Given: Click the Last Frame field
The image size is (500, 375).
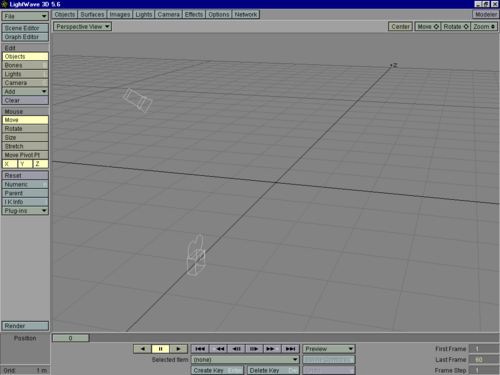Looking at the screenshot, I should tap(484, 360).
